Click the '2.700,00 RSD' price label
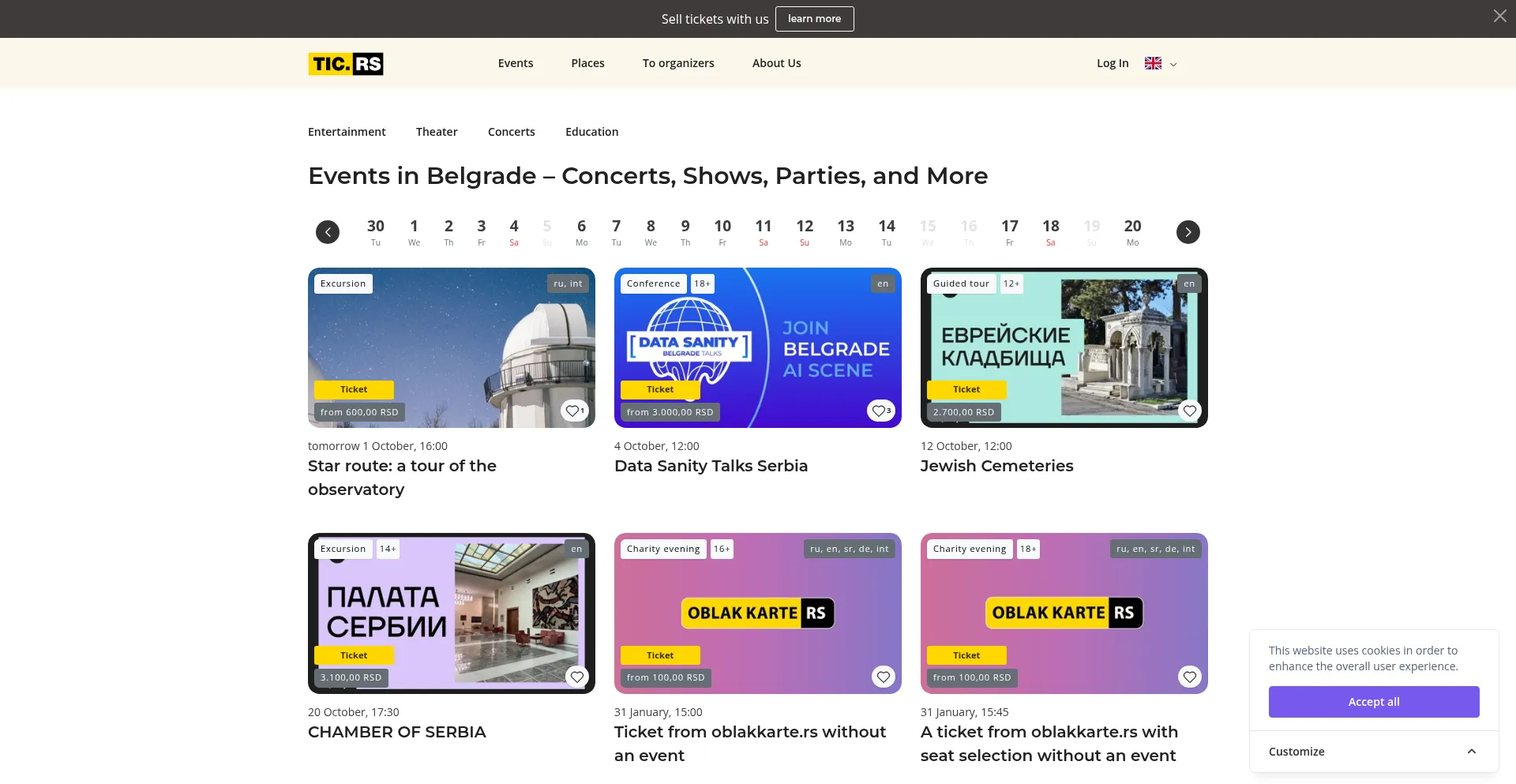This screenshot has height=784, width=1516. [963, 412]
